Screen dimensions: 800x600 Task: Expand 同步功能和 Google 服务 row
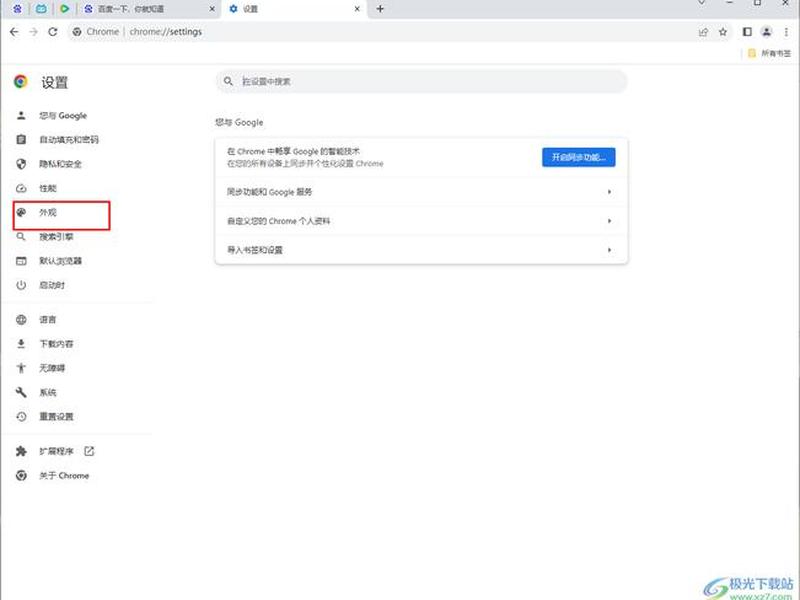click(421, 192)
